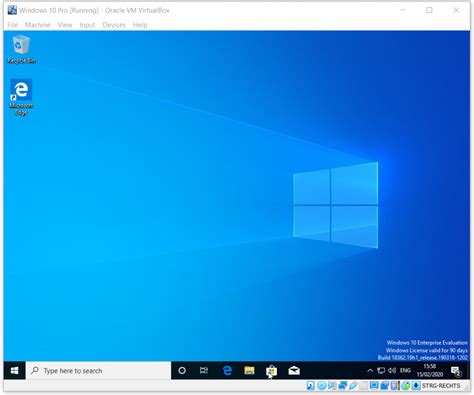This screenshot has height=395, width=474.
Task: Click the clock showing 15:58
Action: pos(430,370)
